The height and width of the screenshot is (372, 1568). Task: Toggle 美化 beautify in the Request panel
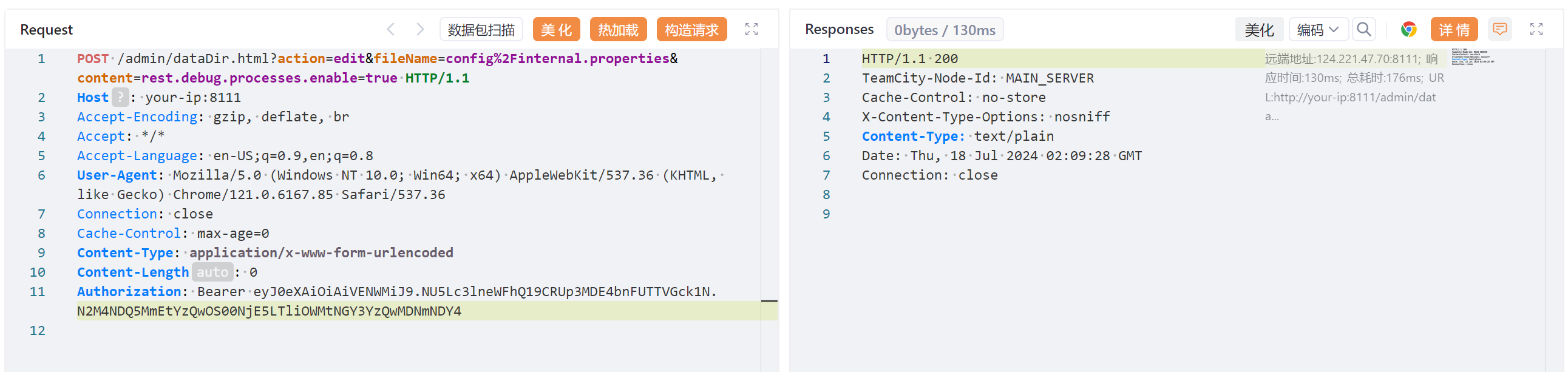[x=555, y=29]
